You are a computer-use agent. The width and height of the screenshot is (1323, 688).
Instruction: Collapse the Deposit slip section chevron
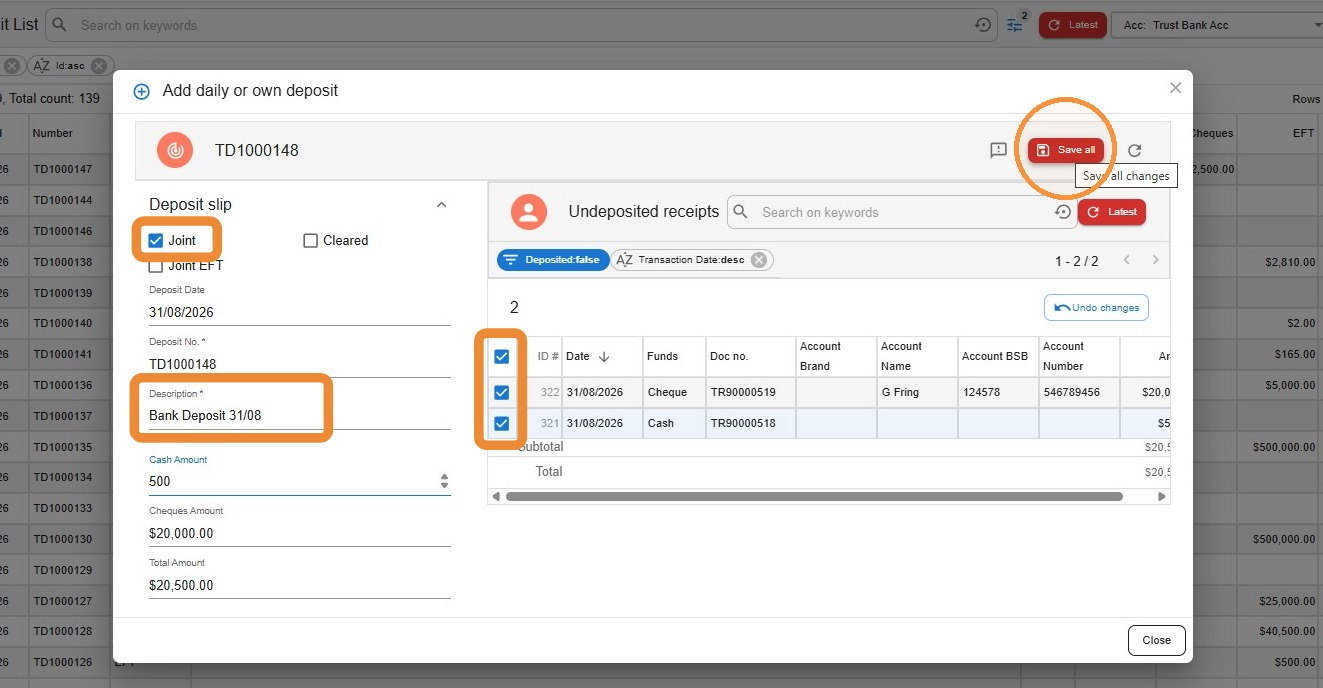[441, 205]
